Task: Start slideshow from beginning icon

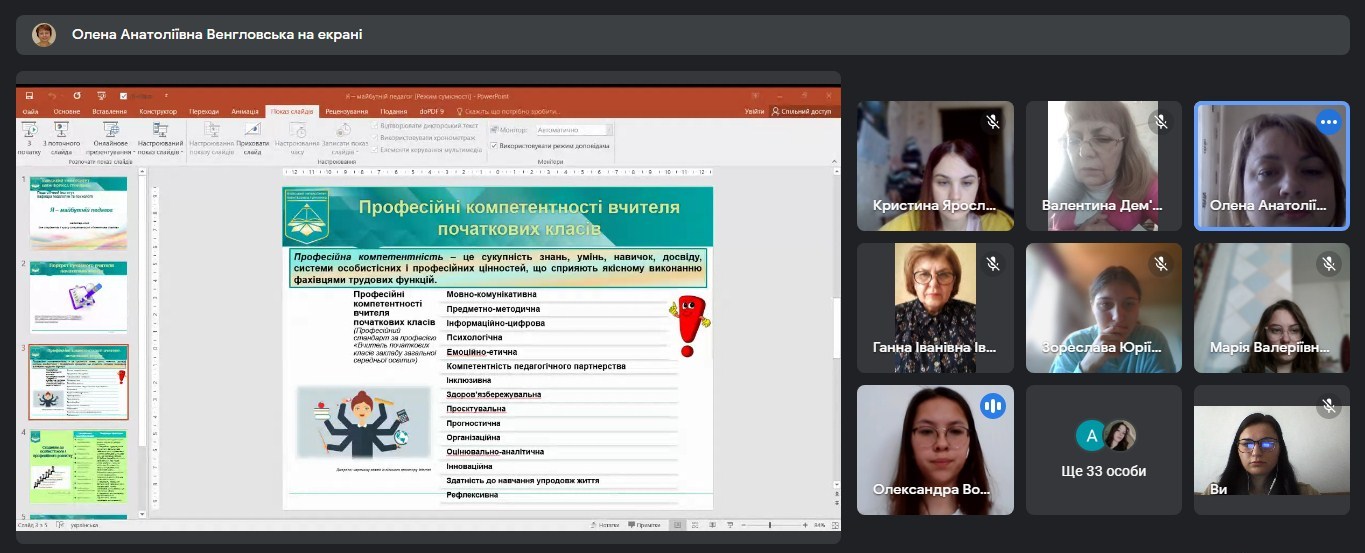Action: [x=29, y=134]
